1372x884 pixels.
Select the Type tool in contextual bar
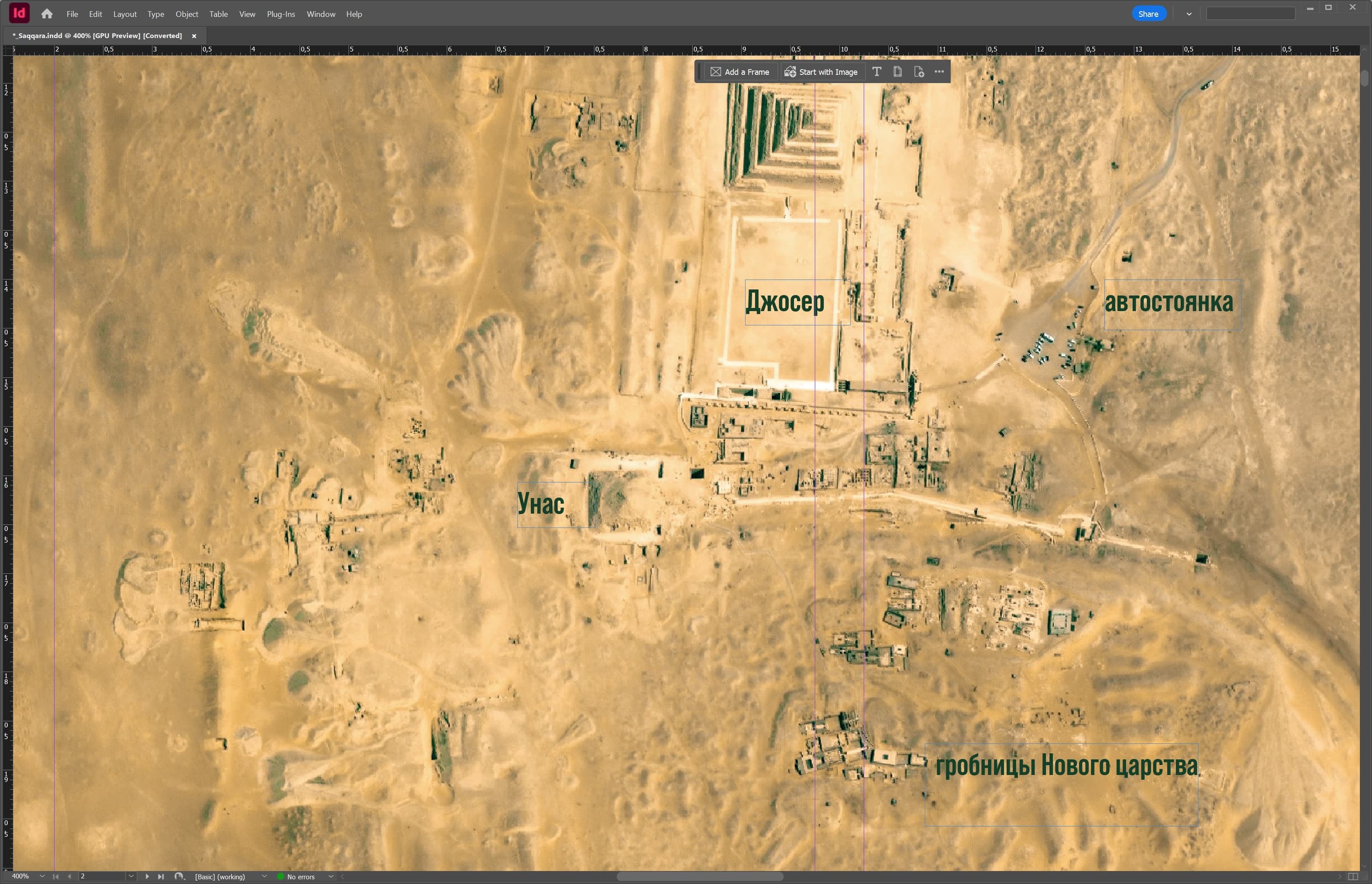(876, 72)
